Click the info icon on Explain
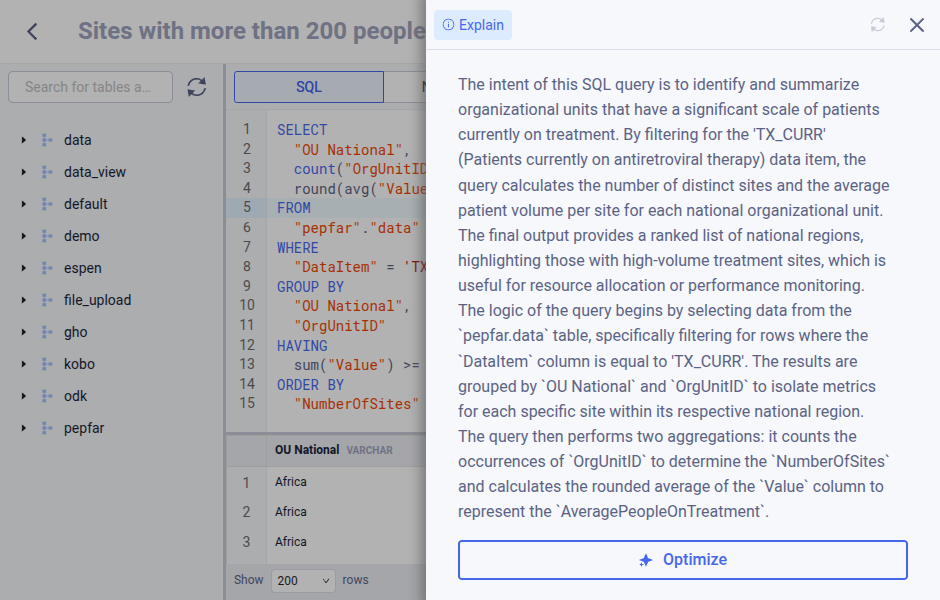Viewport: 940px width, 600px height. click(447, 24)
